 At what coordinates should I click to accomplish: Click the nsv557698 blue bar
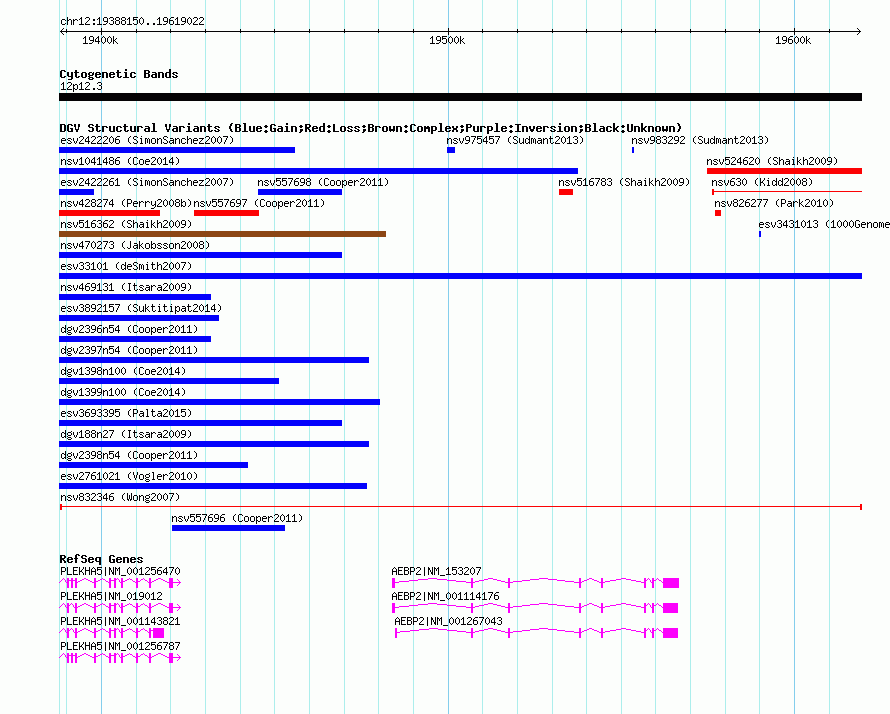tap(300, 192)
